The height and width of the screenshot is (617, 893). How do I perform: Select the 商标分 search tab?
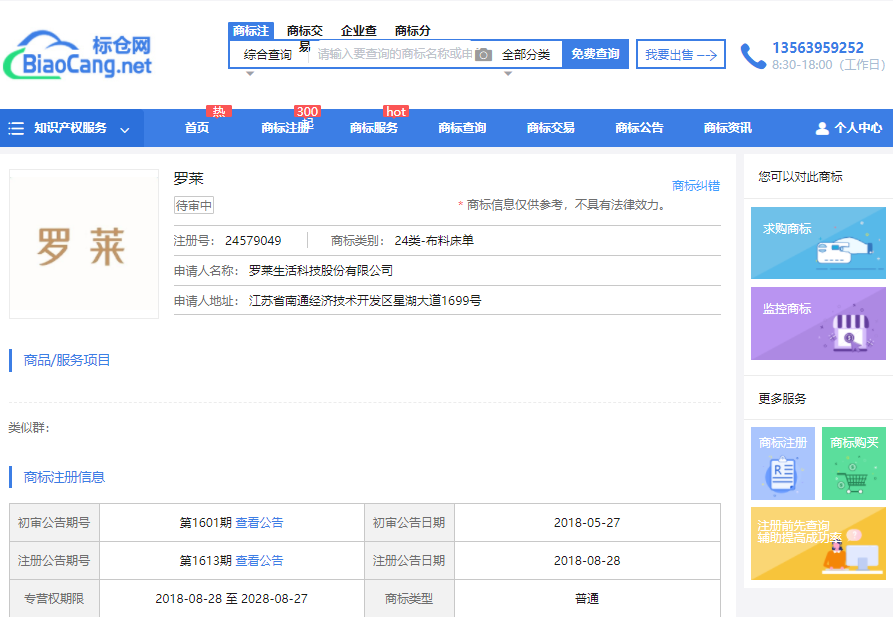(413, 31)
